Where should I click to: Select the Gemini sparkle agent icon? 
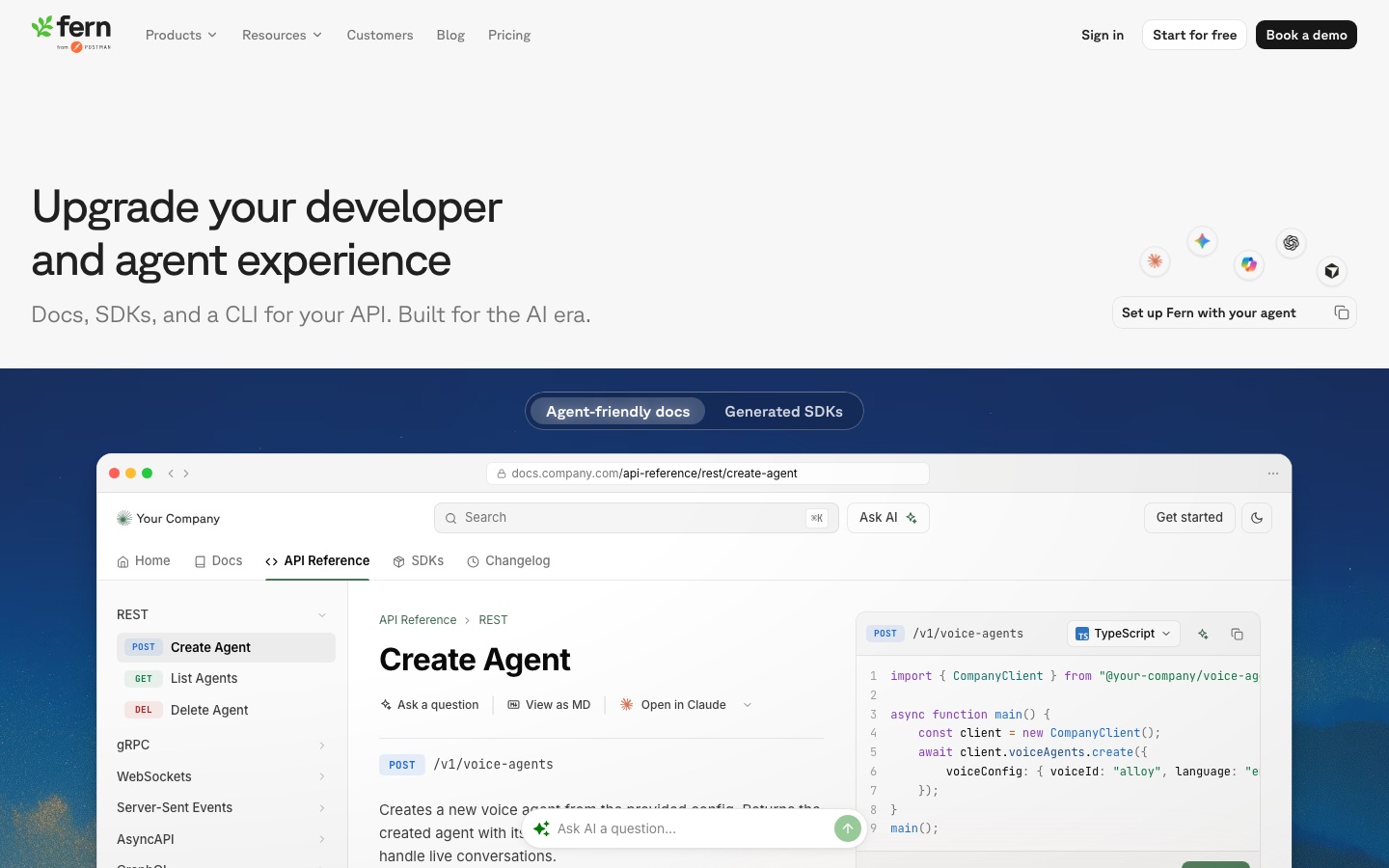1202,241
